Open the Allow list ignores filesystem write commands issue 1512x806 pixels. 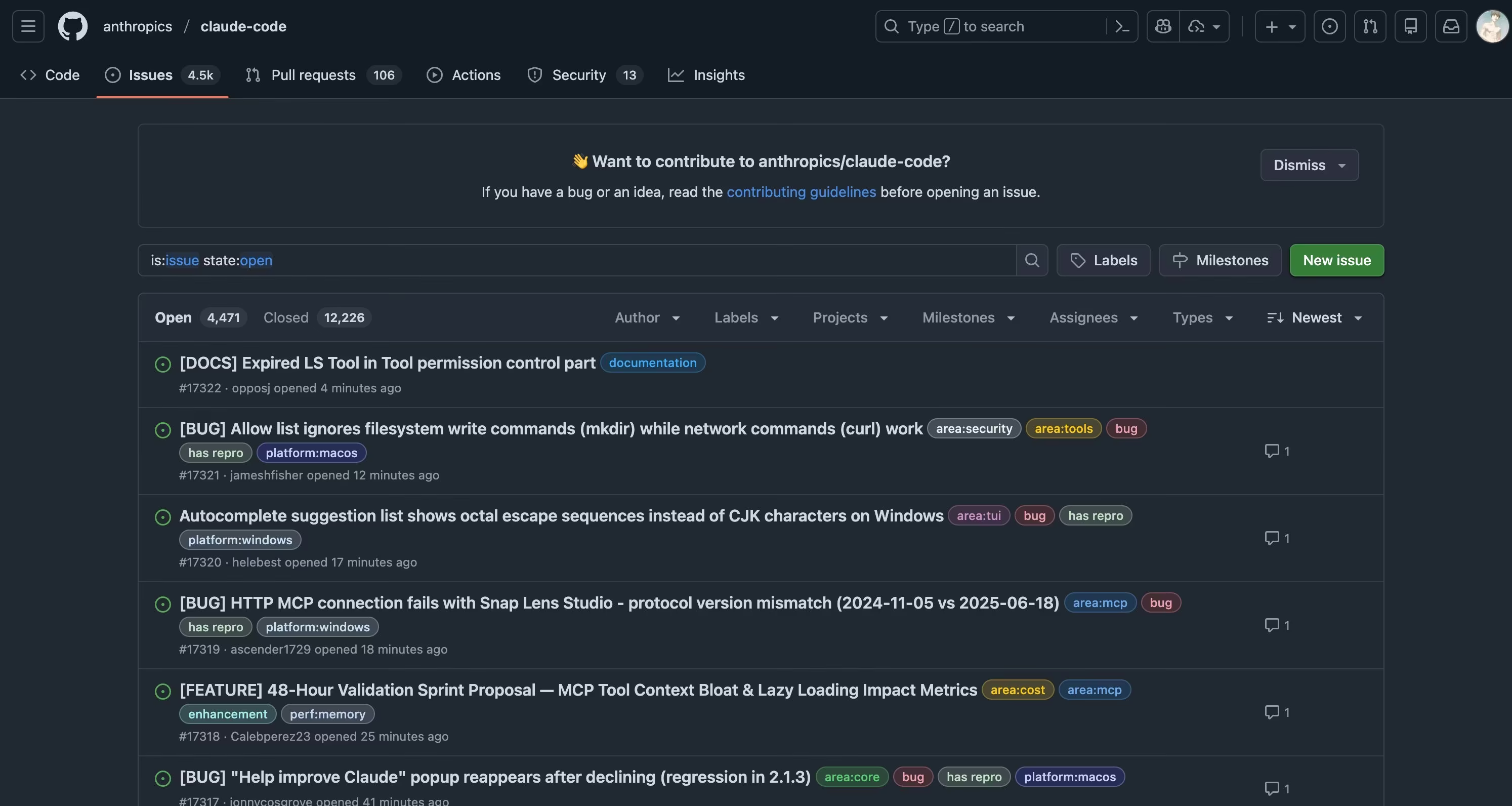551,429
